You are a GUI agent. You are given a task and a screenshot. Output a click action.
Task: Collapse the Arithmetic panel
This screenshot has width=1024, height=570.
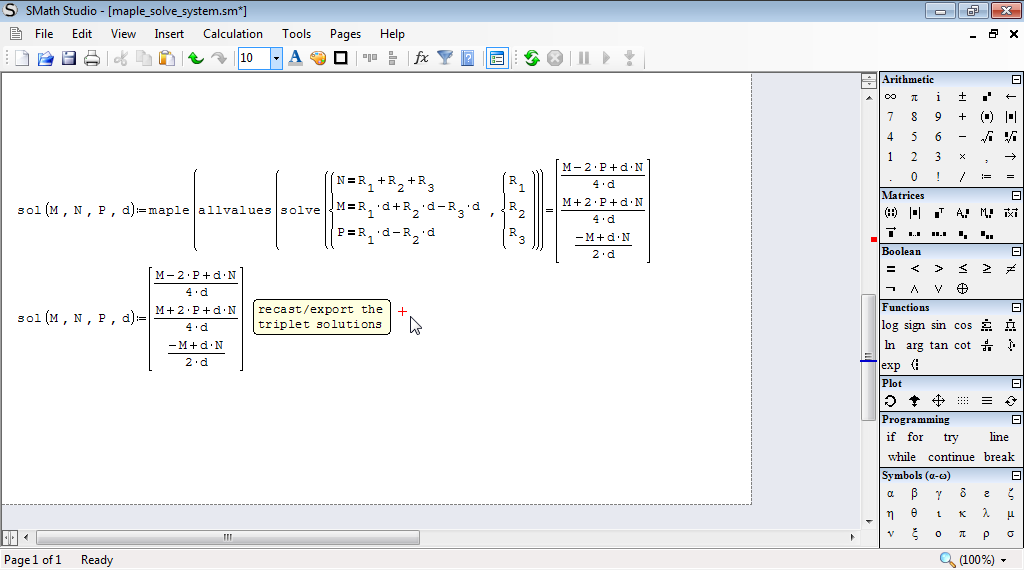1016,80
